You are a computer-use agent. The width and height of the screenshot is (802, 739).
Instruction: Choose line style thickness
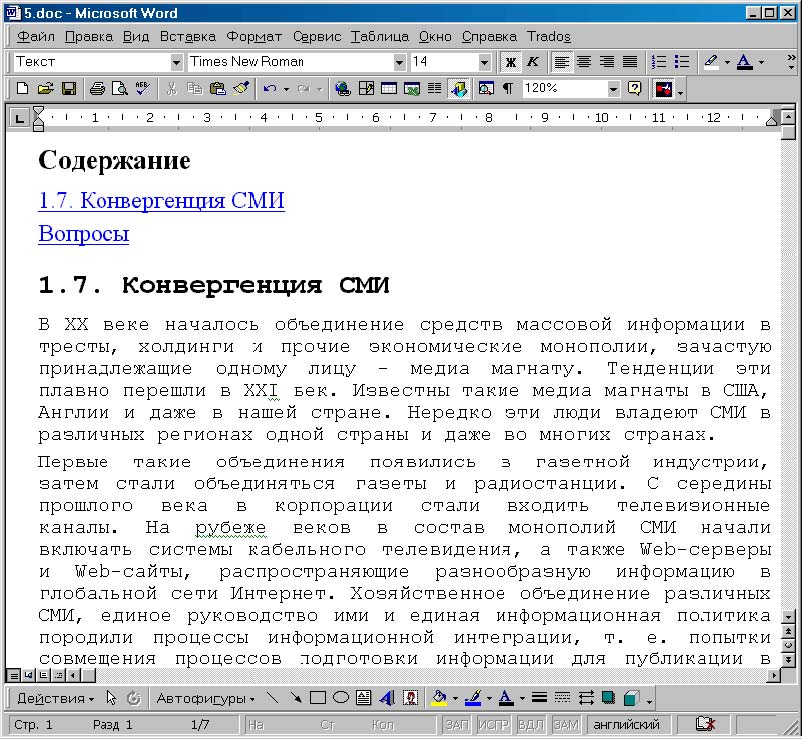(x=539, y=698)
